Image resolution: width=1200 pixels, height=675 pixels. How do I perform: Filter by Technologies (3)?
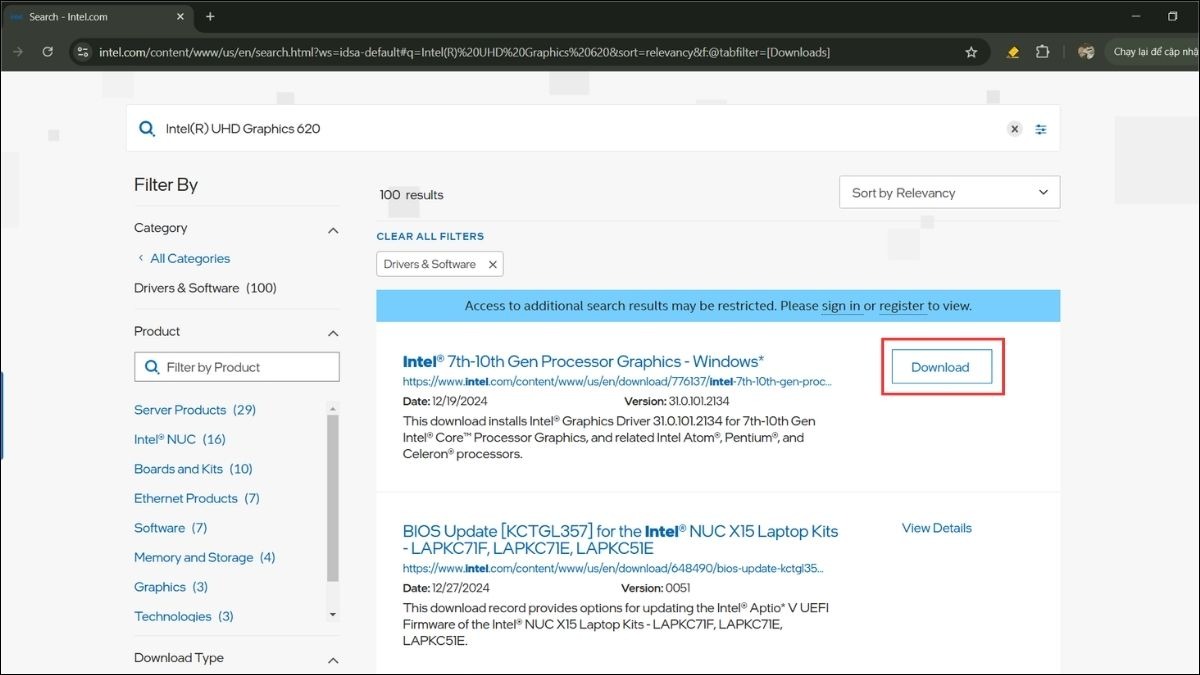(184, 616)
